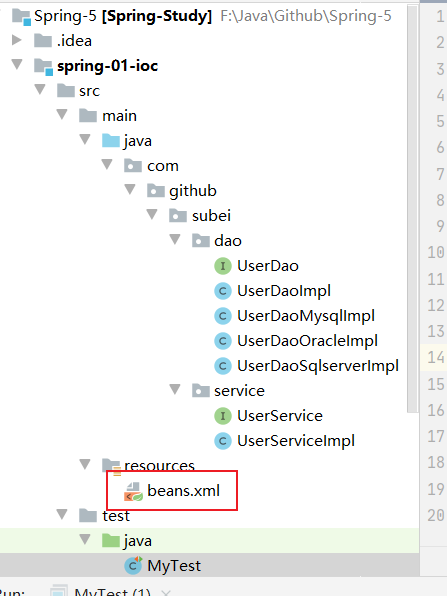Click the MyTest (1) run tab
The height and width of the screenshot is (596, 447).
click(113, 591)
